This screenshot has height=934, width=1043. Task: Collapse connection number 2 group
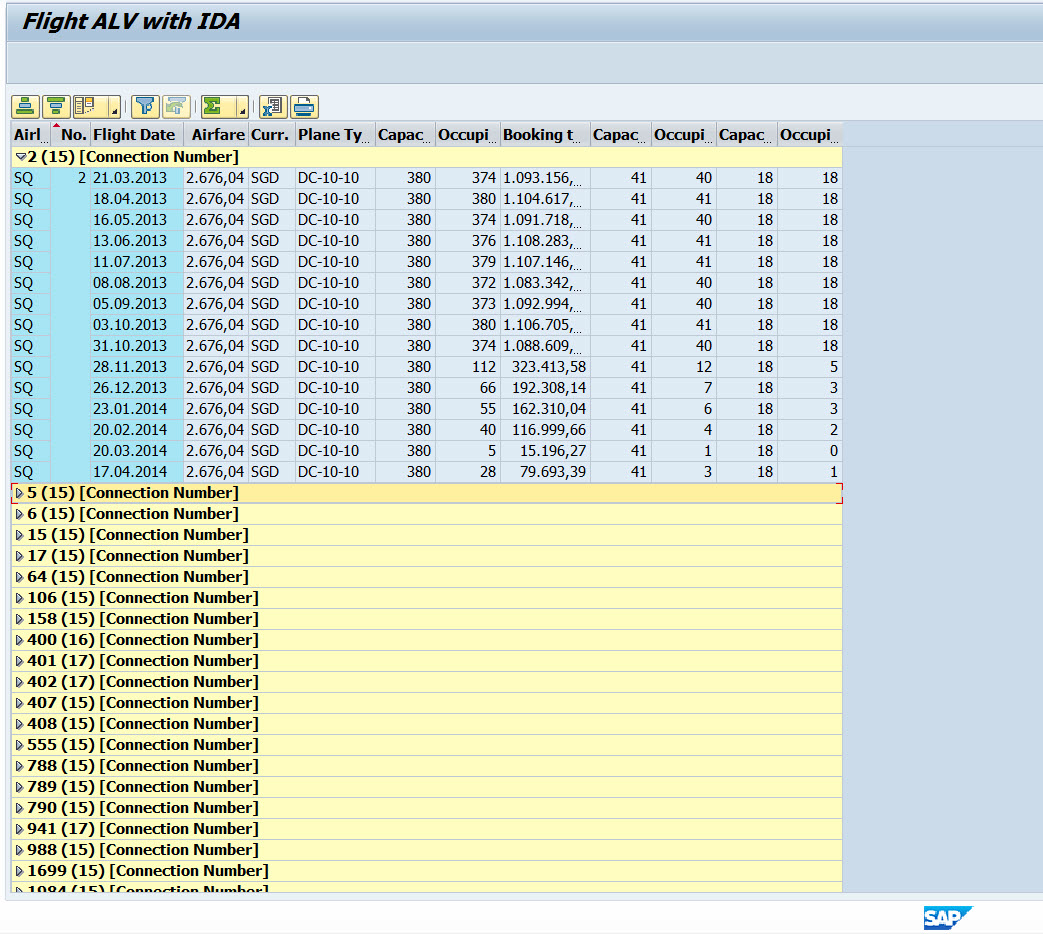20,157
